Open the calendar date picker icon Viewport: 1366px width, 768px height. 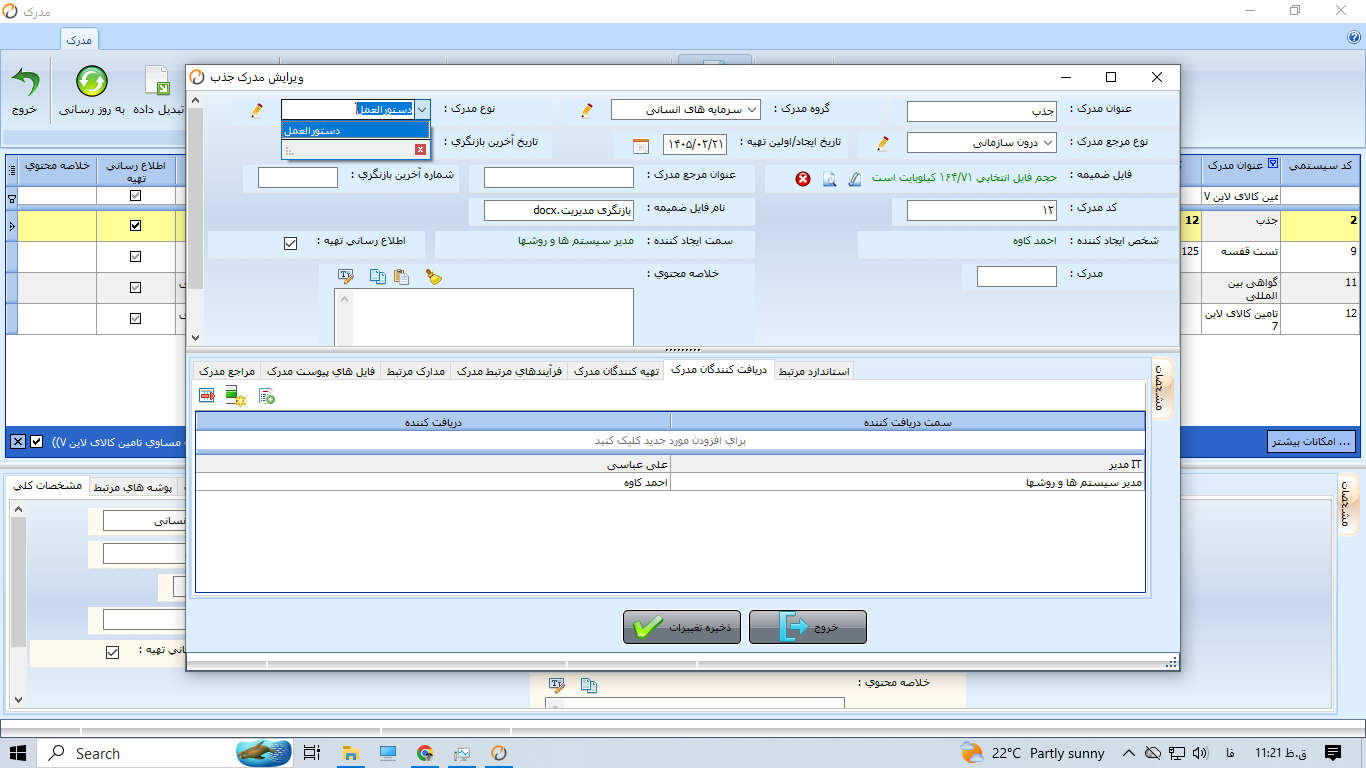(641, 145)
